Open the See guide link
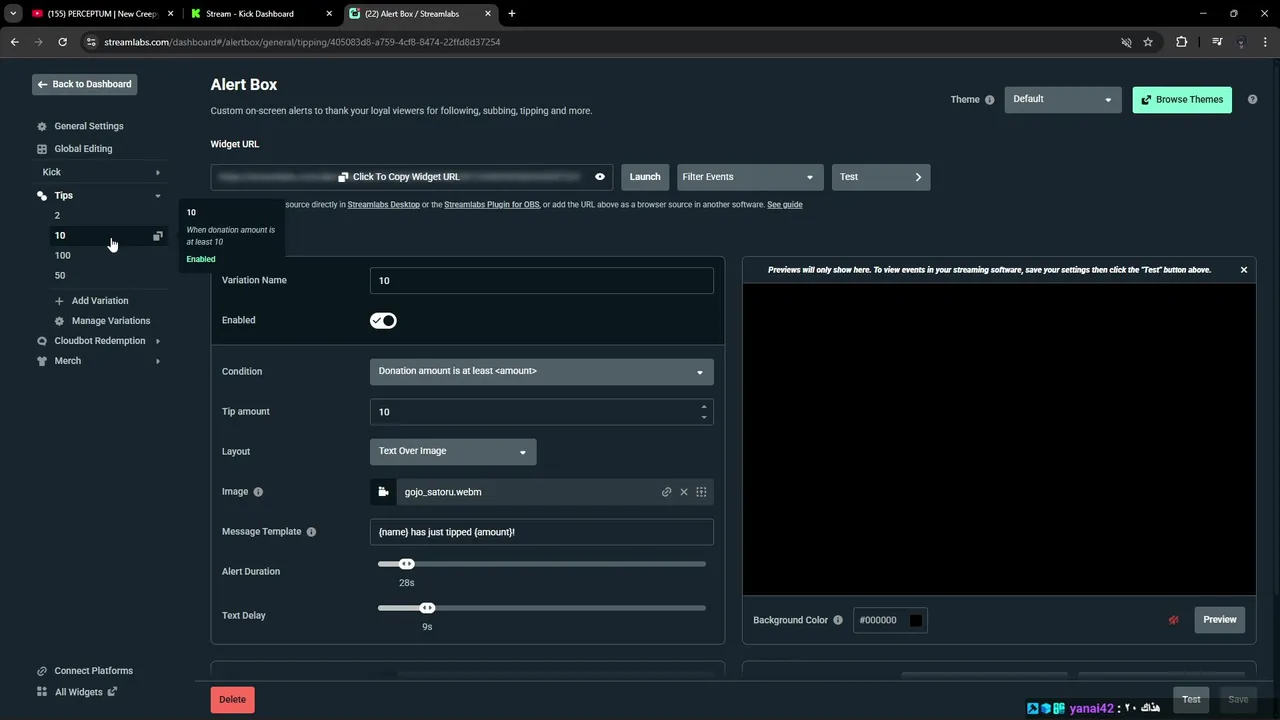1280x720 pixels. 784,205
